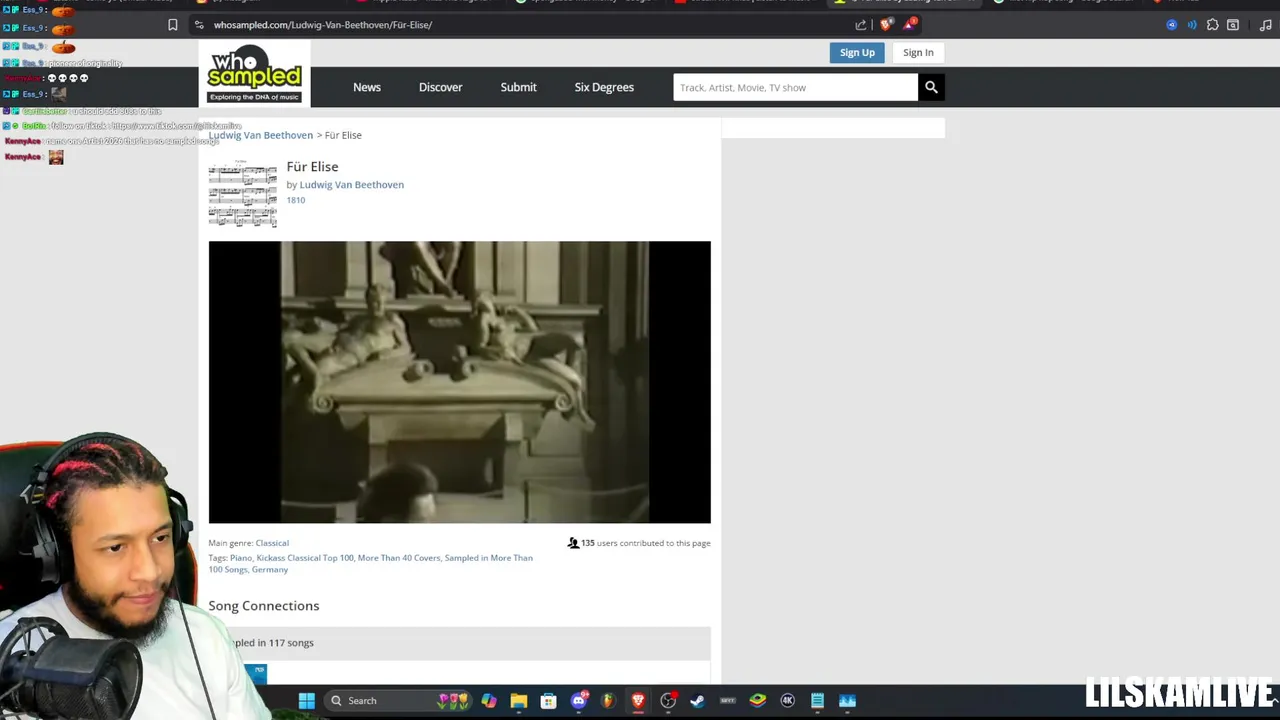1280x720 pixels.
Task: Open the News menu
Action: (367, 87)
